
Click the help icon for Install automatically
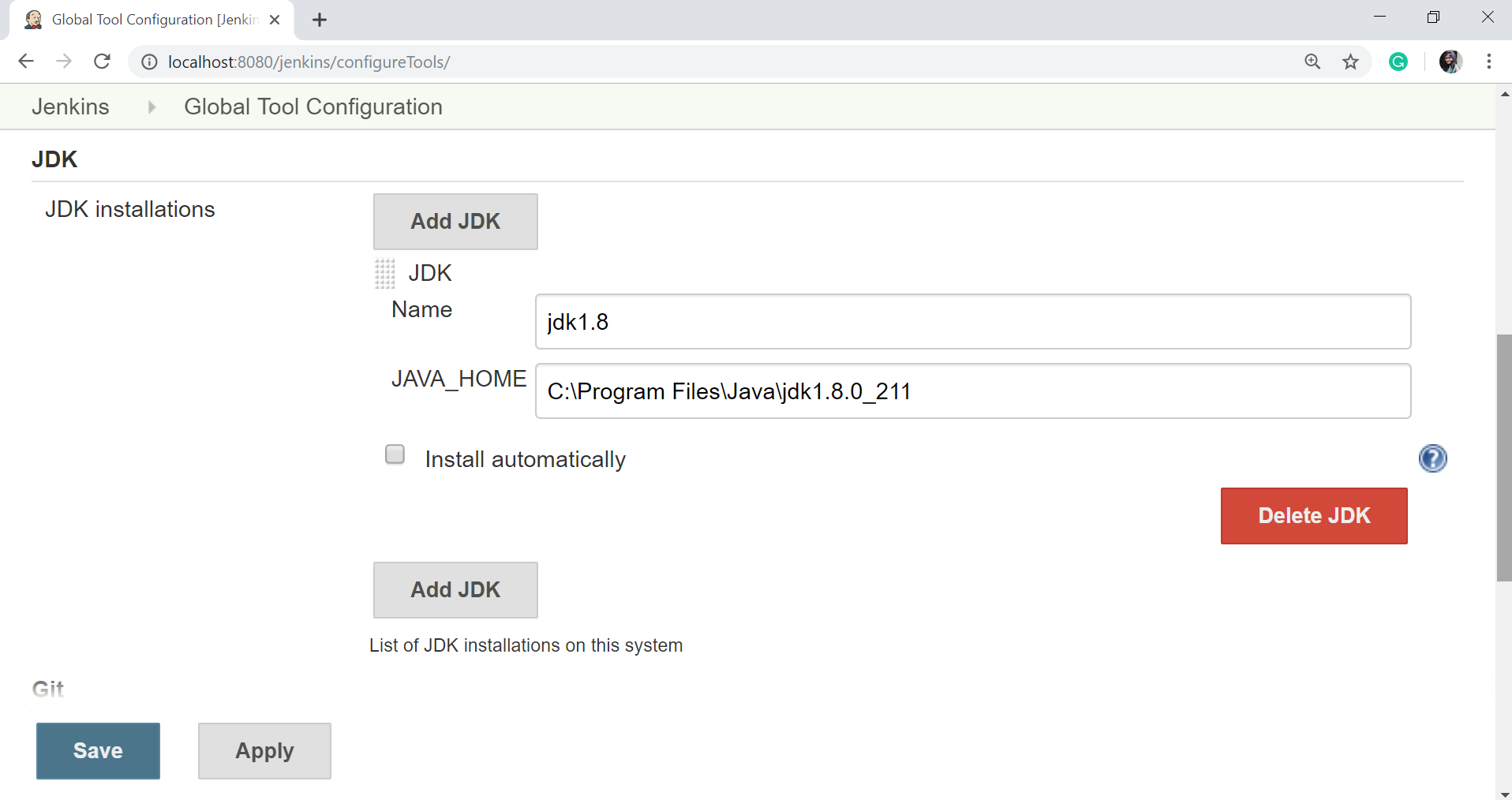click(1432, 458)
